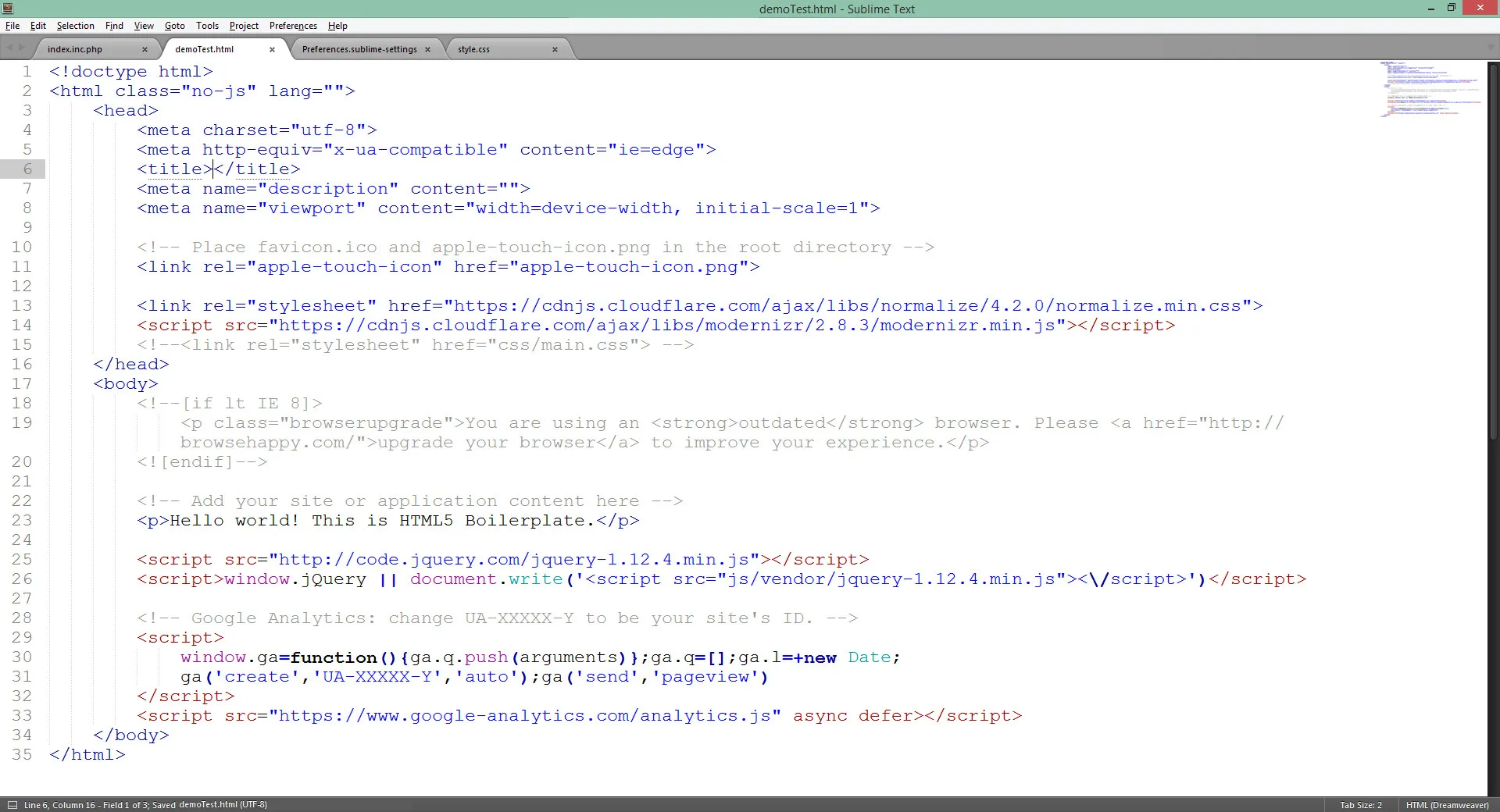Click the "<![endif]-->" line
The width and height of the screenshot is (1500, 812).
202,462
